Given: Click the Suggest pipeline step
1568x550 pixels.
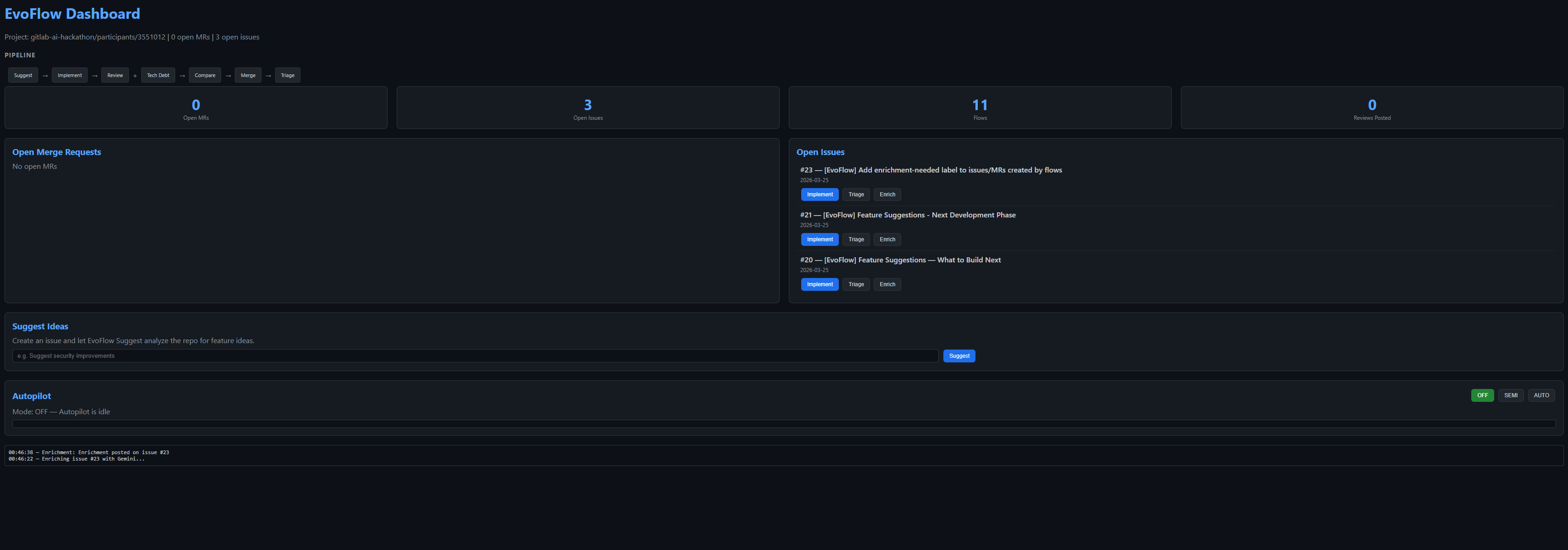Looking at the screenshot, I should click(x=23, y=76).
